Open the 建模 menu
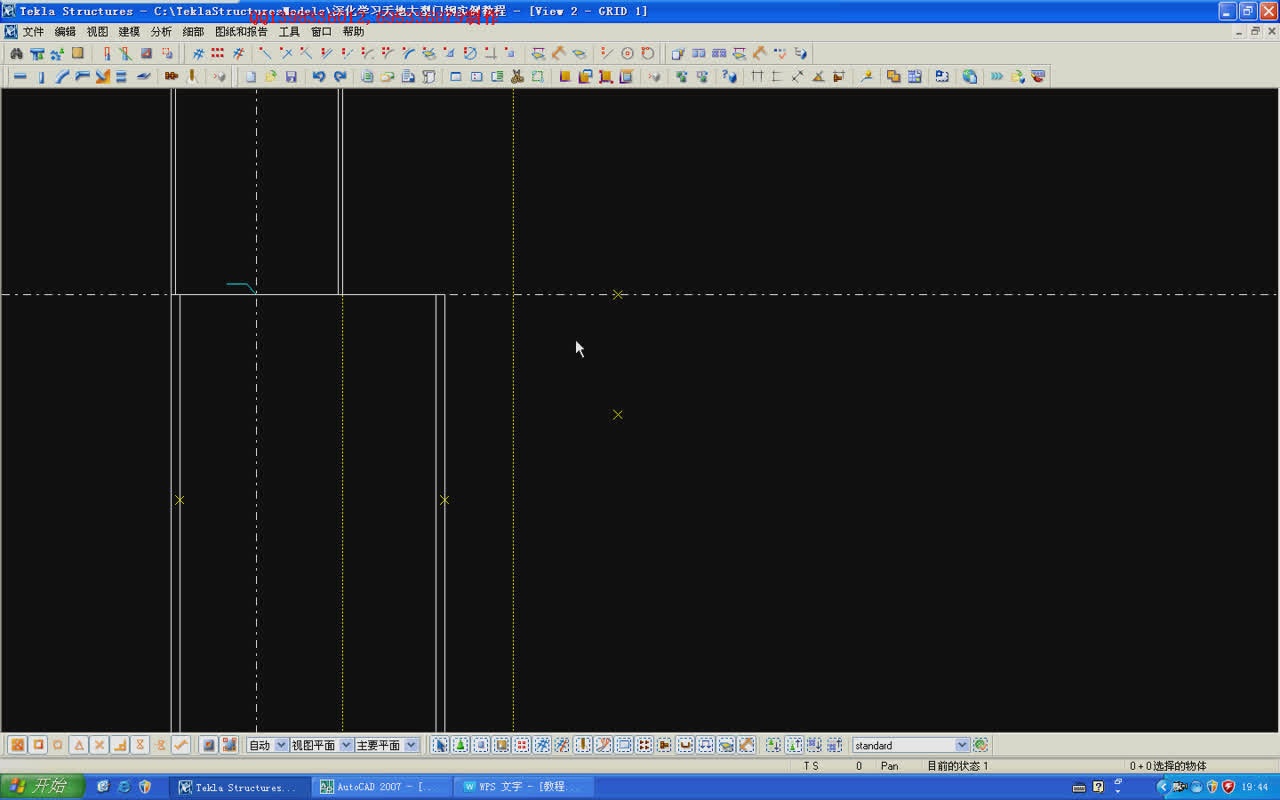Screen dimensions: 1280x800 pos(129,32)
